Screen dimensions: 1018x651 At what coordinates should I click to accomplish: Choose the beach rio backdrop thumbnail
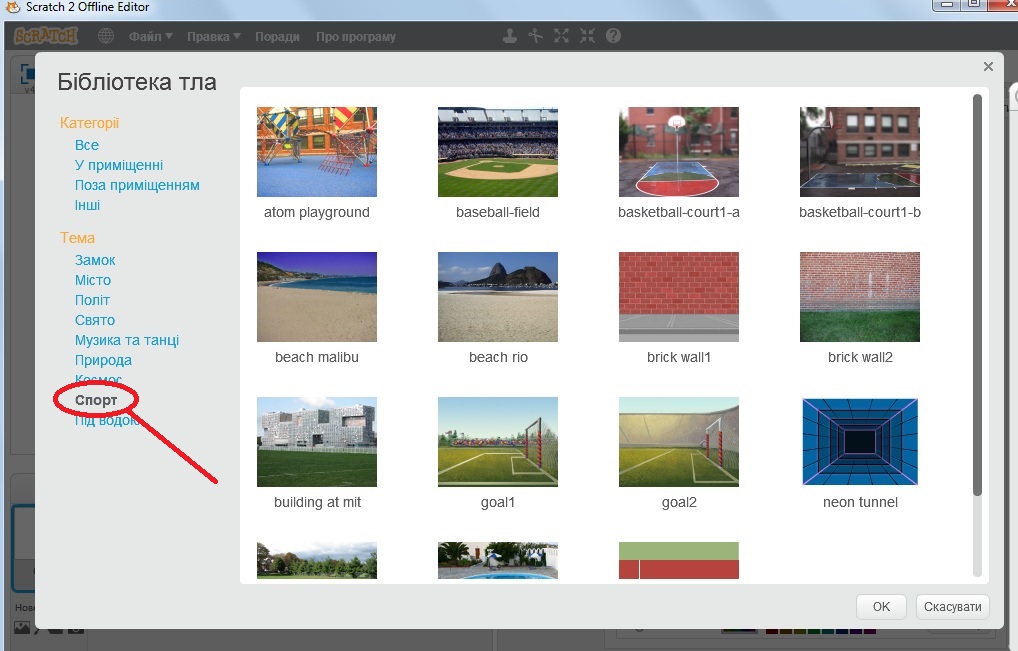point(498,297)
